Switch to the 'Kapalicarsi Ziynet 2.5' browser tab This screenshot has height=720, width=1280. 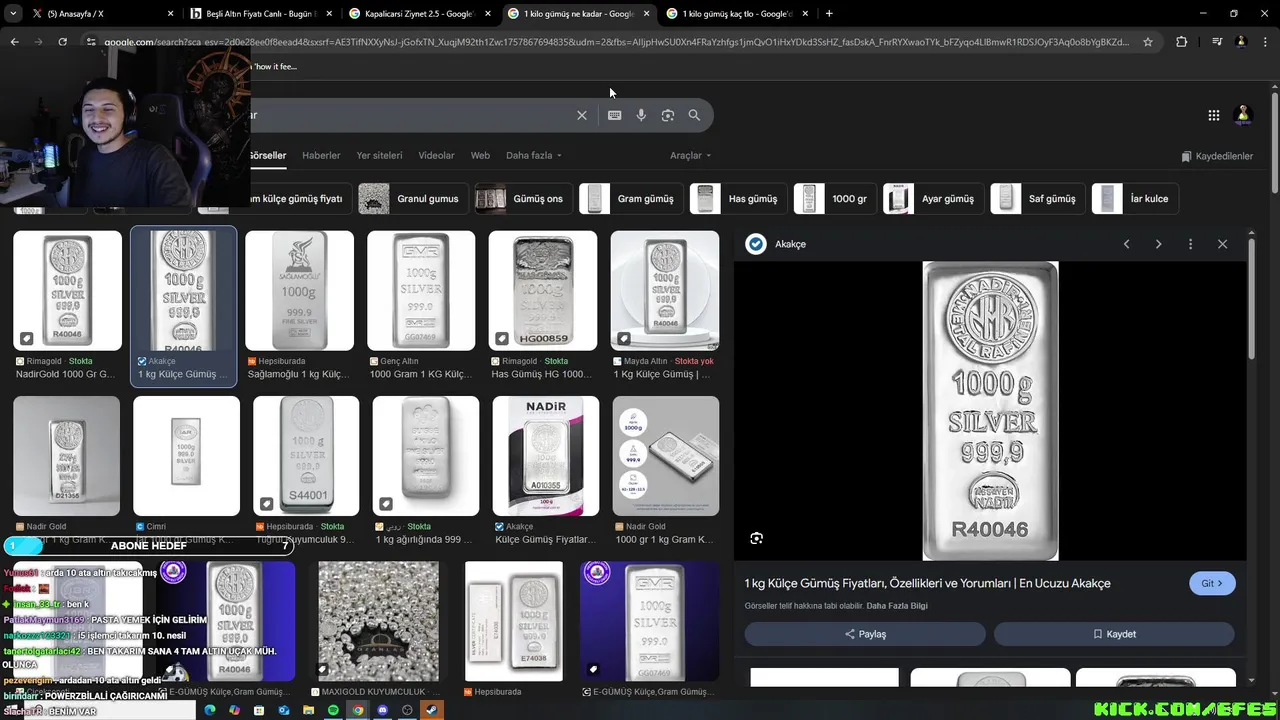(x=418, y=14)
